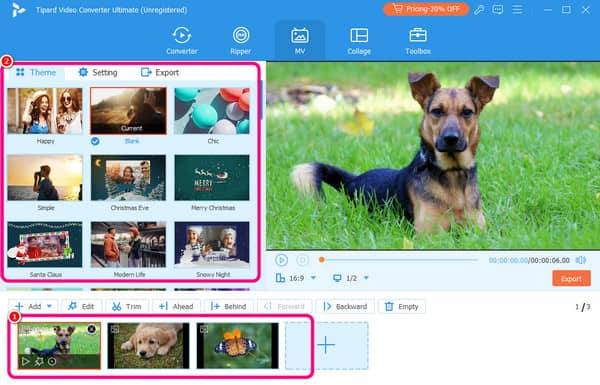Image resolution: width=600 pixels, height=385 pixels.
Task: Click the orange Export button
Action: point(571,279)
